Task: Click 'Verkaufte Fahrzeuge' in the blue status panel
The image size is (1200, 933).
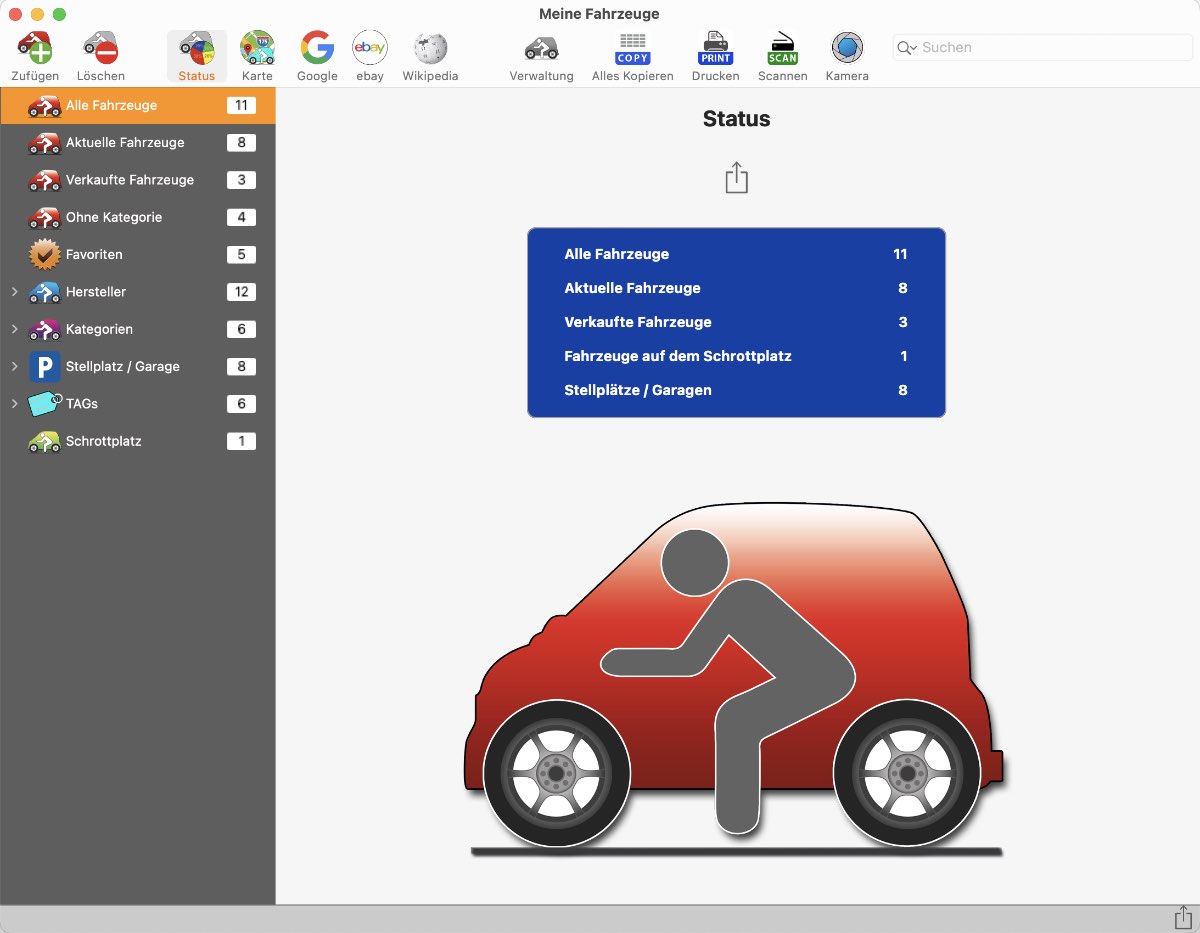Action: point(638,322)
